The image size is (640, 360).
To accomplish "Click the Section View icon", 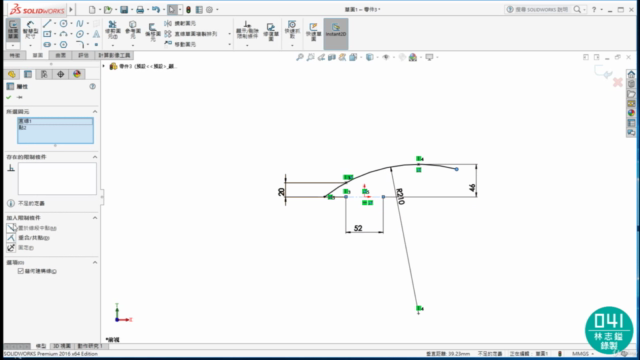I will tap(332, 57).
